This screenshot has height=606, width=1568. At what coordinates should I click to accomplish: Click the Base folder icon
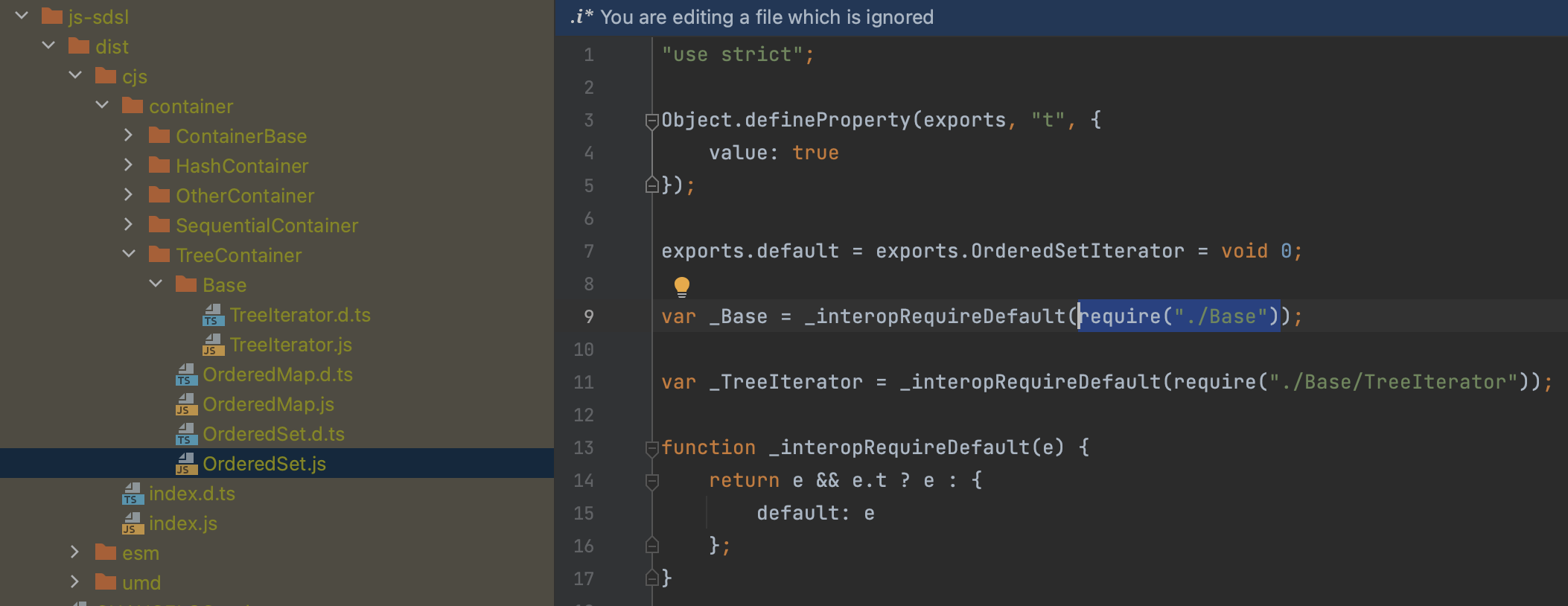click(x=186, y=284)
